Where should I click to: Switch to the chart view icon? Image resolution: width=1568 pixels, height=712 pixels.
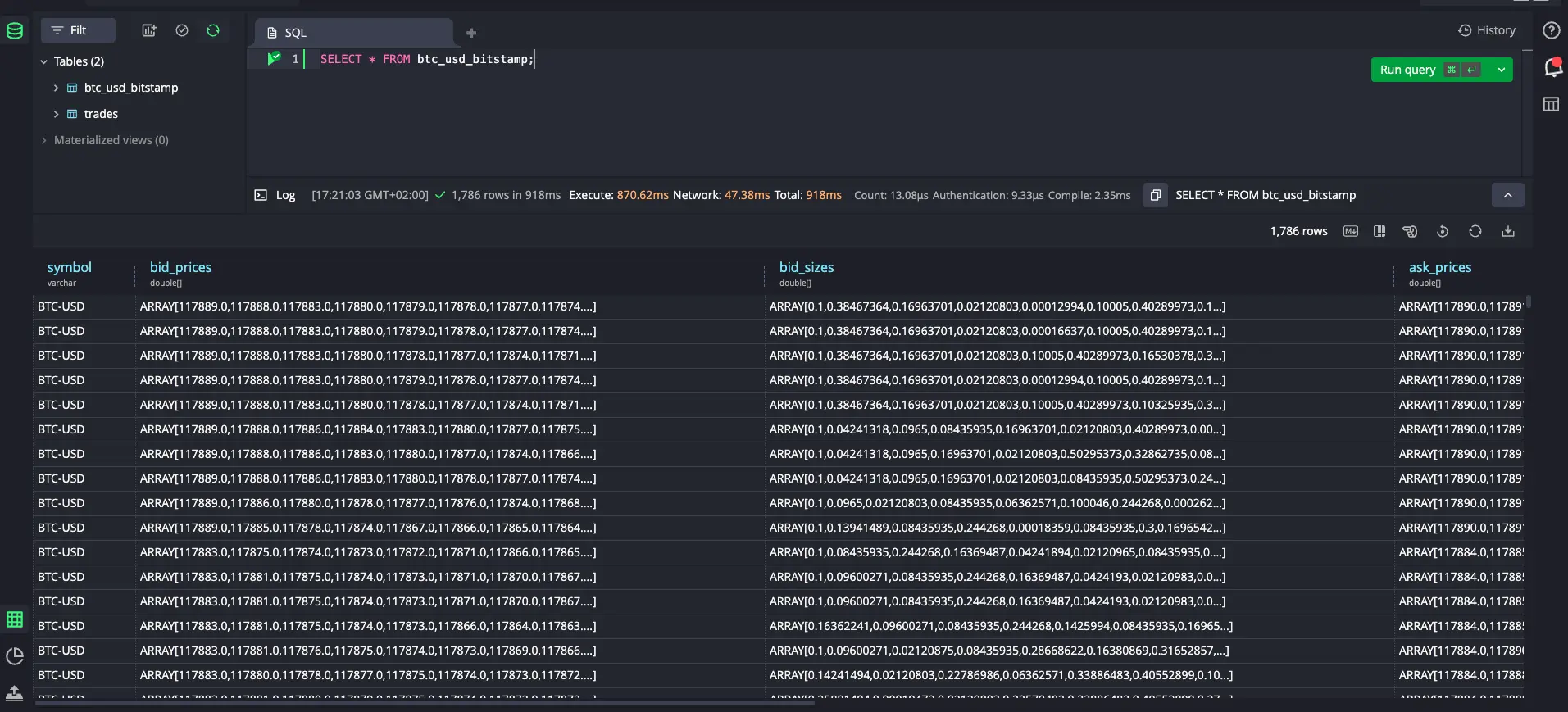point(15,656)
